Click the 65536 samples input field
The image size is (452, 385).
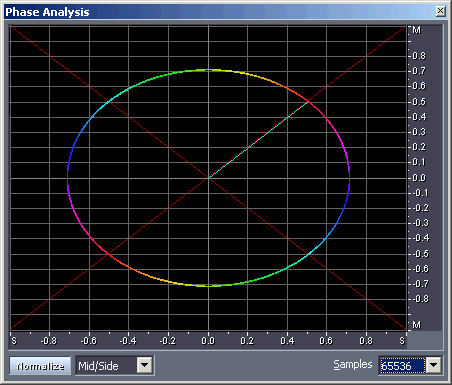click(x=403, y=366)
